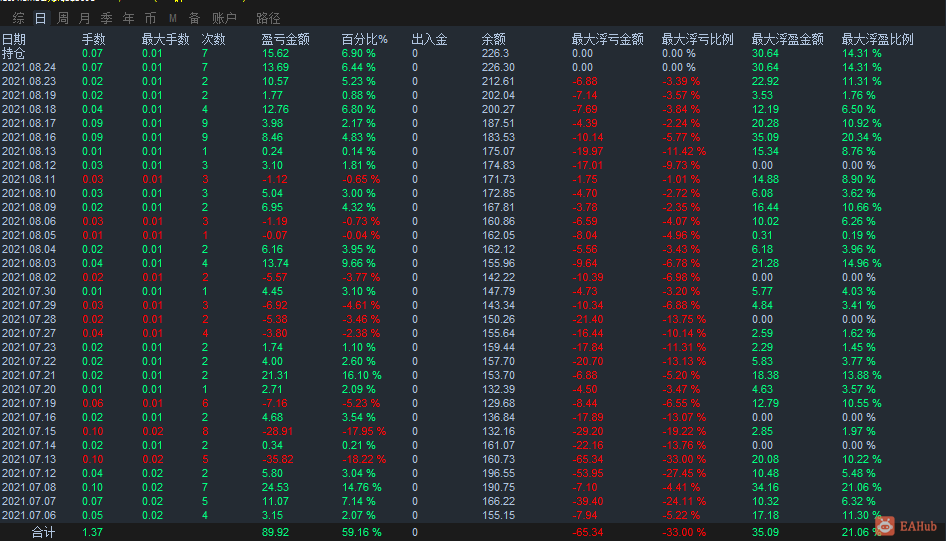This screenshot has width=946, height=541.
Task: Click the 手数 column header
Action: (94, 39)
